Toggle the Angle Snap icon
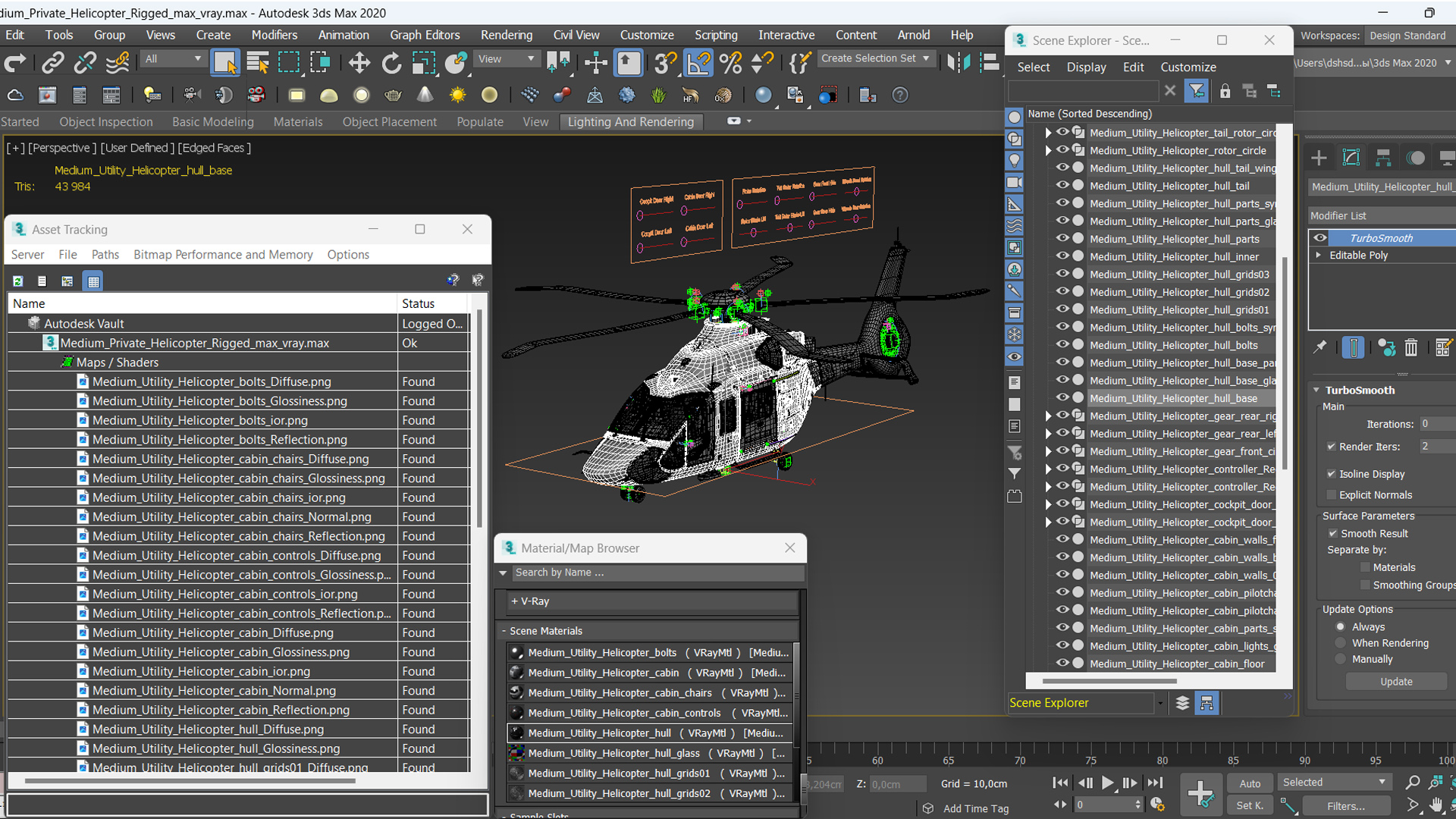Screen dimensions: 1456x819 (698, 63)
